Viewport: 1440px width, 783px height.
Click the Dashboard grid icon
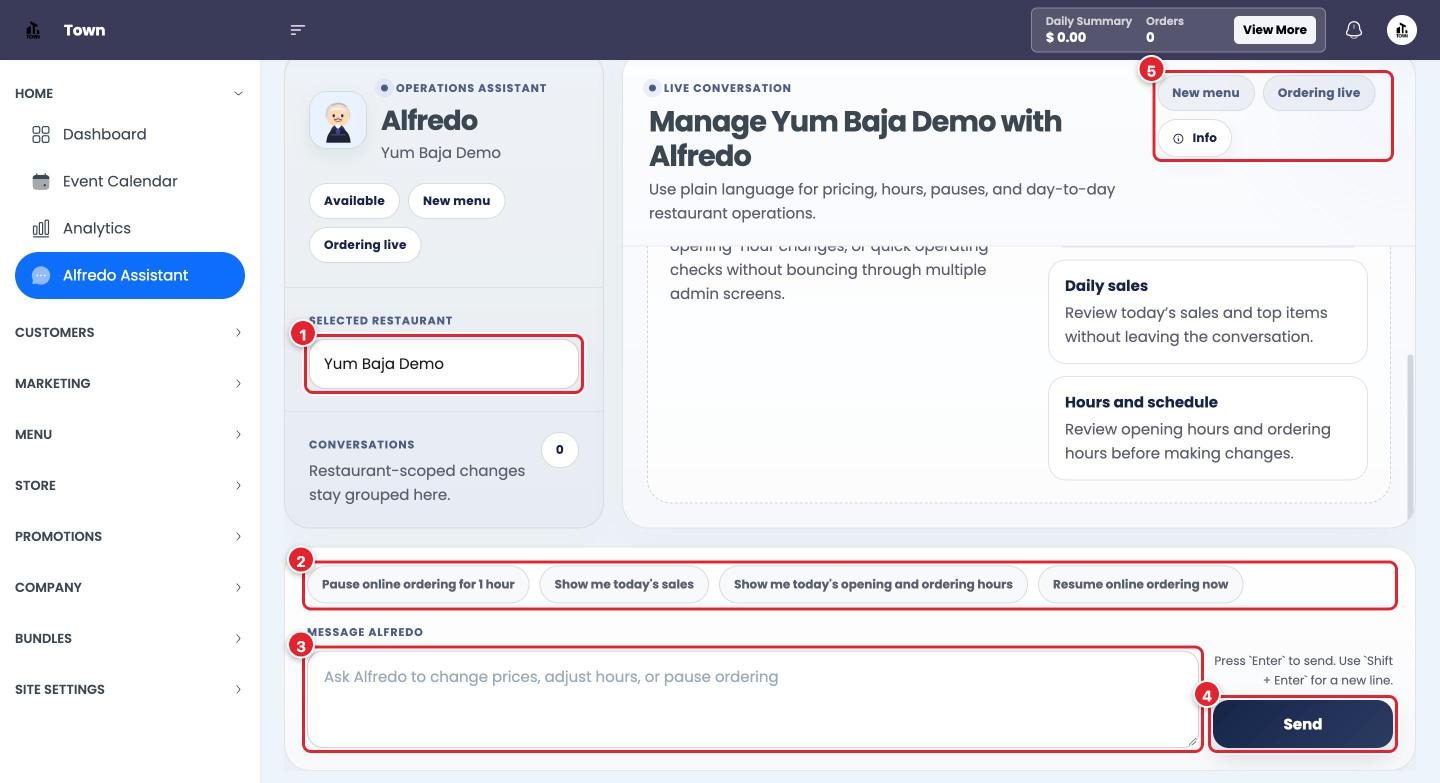[41, 134]
